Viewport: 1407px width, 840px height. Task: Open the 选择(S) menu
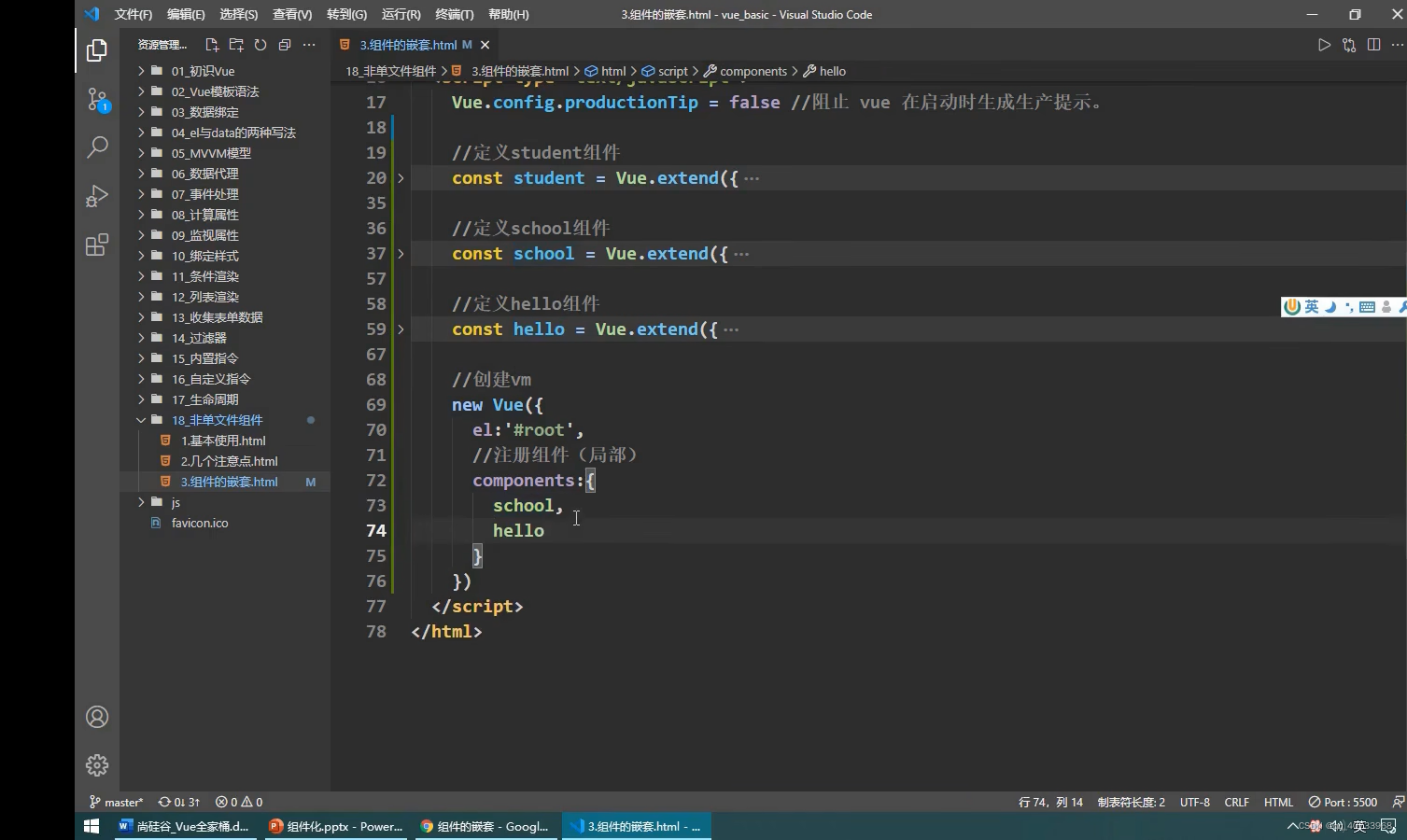239,14
